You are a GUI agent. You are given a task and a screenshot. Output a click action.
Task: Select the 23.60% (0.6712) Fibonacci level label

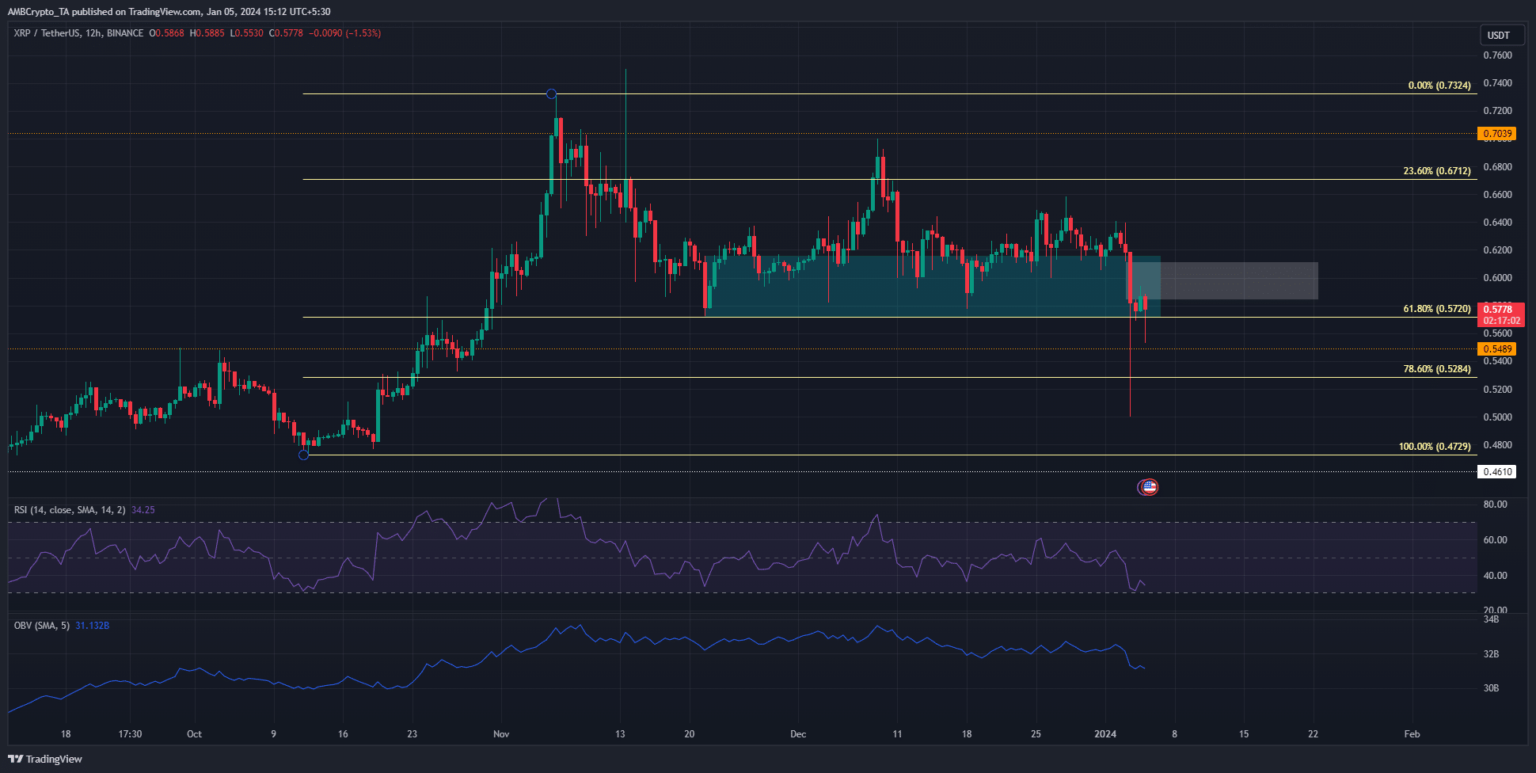tap(1435, 171)
